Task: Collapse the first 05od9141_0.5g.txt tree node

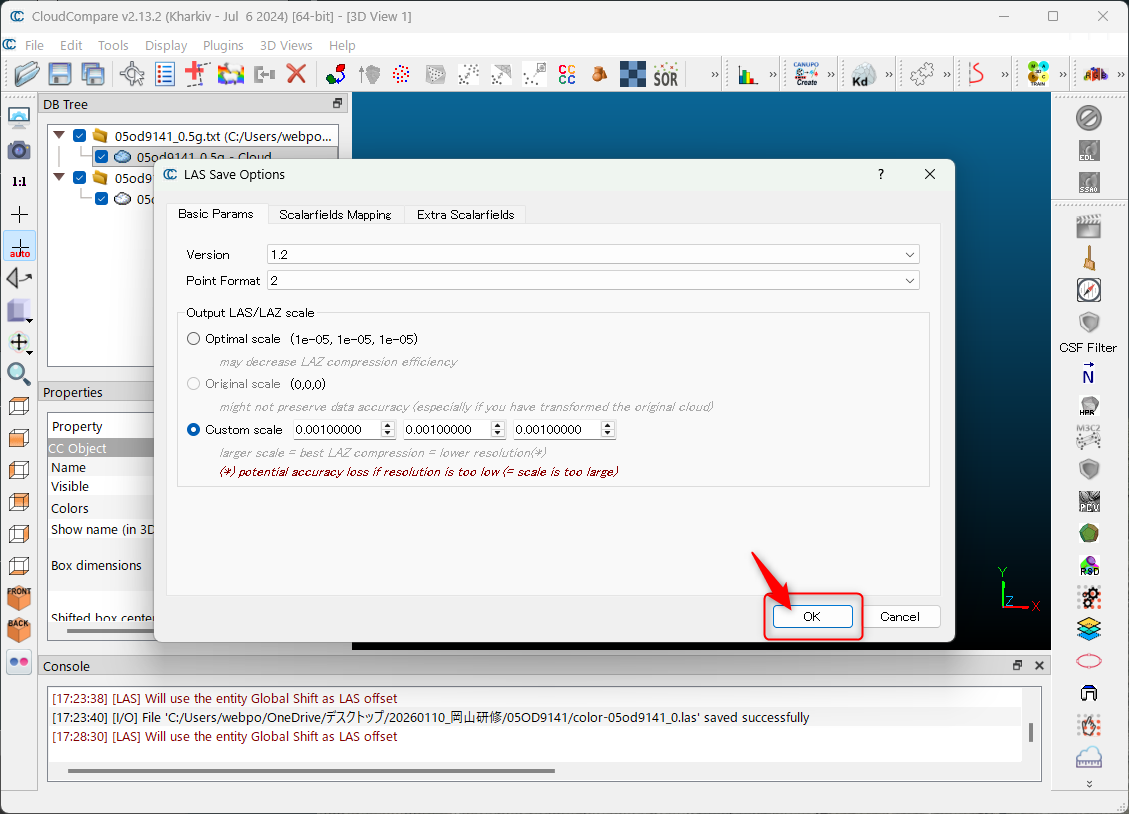Action: point(59,136)
